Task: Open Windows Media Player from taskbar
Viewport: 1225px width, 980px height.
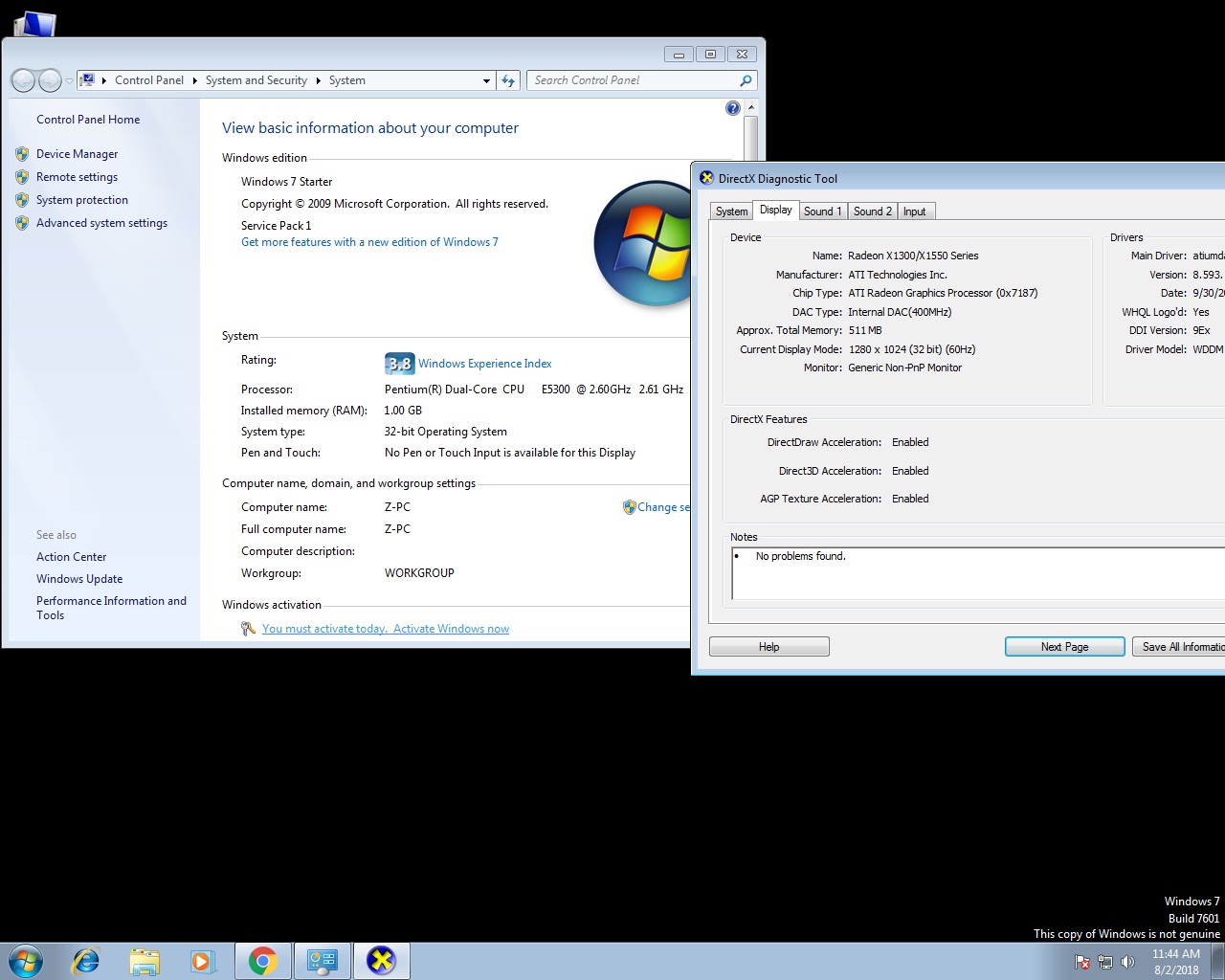Action: 202,961
